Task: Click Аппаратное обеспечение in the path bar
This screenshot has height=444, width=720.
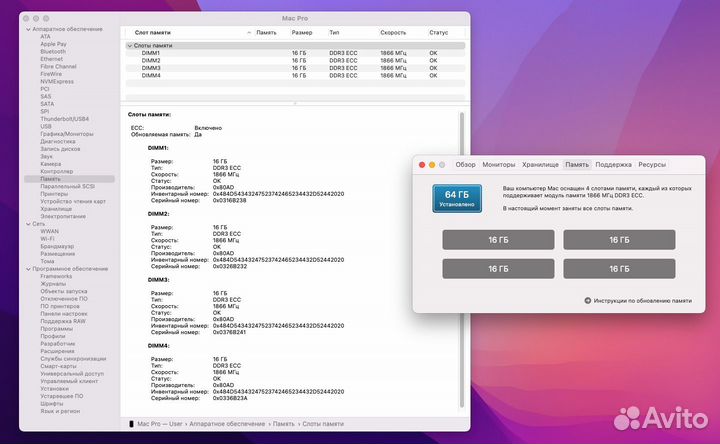Action: point(227,424)
